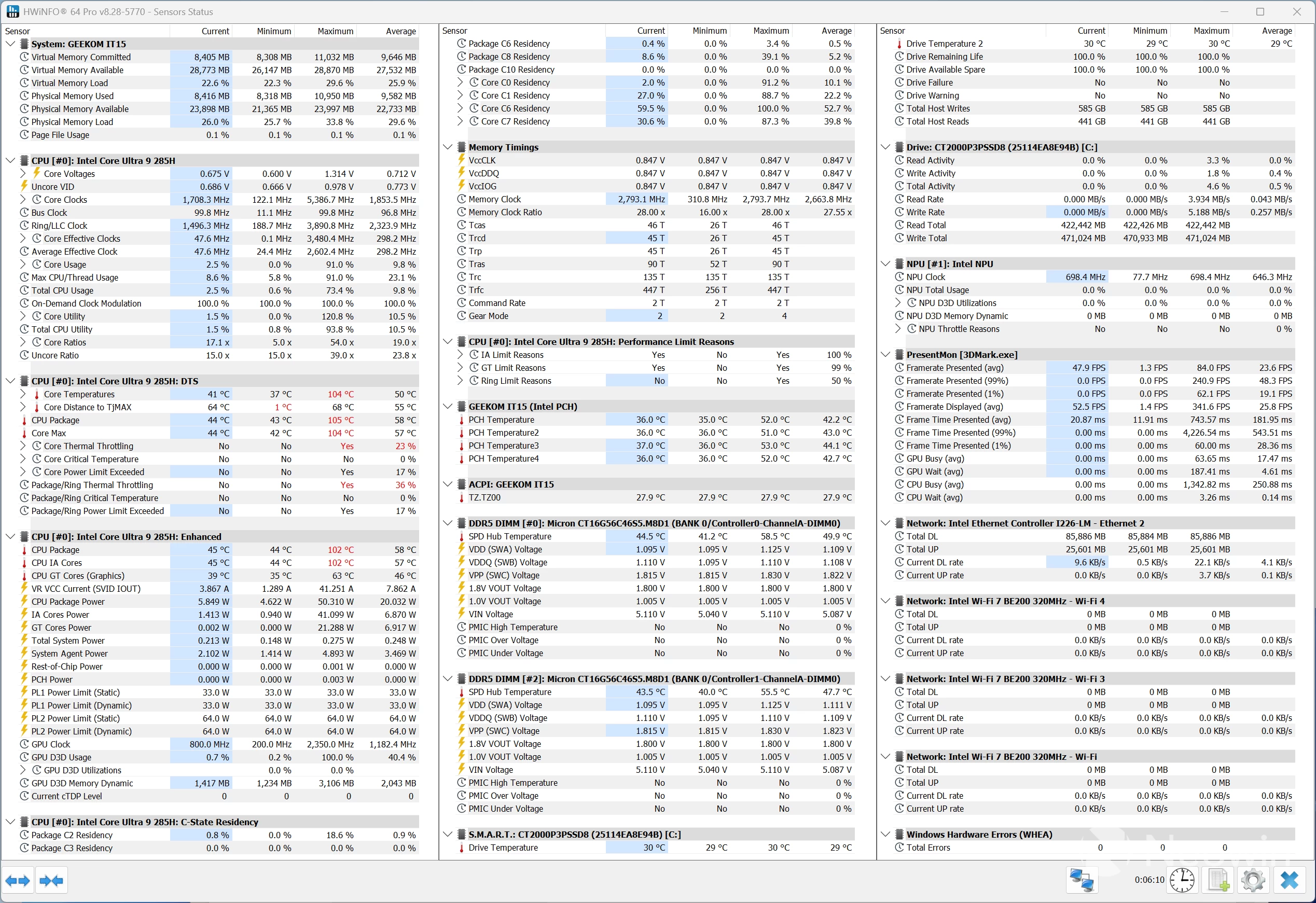Click the lightning icon beside Uncore VID
The image size is (1316, 903).
[24, 186]
